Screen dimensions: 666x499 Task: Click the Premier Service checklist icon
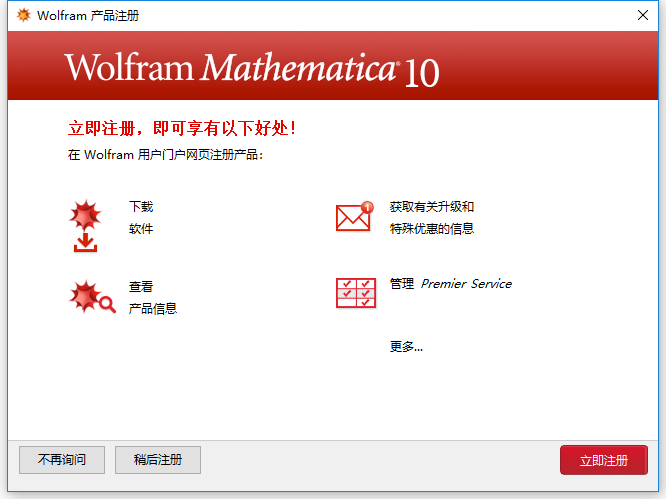pyautogui.click(x=356, y=293)
